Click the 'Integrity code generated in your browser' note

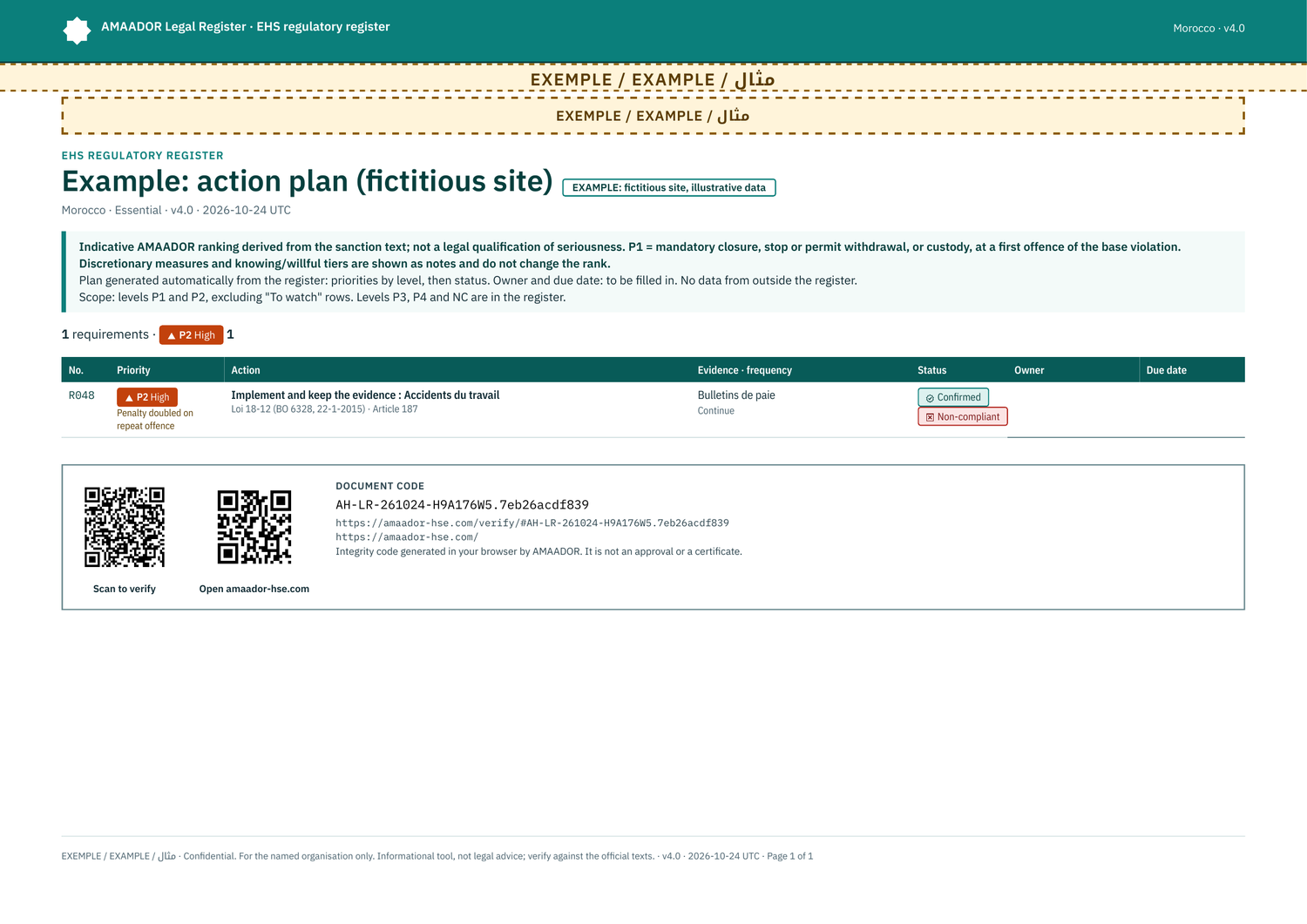[x=538, y=551]
